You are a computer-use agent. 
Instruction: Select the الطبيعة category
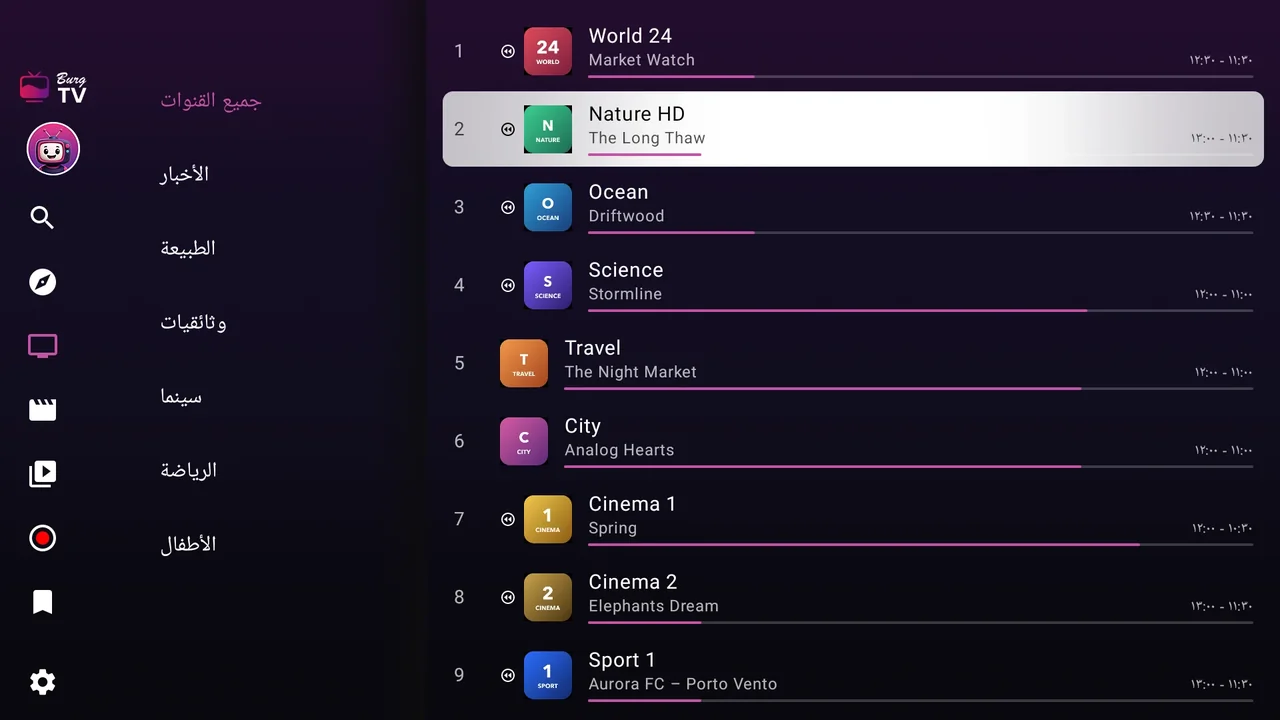[x=188, y=248]
